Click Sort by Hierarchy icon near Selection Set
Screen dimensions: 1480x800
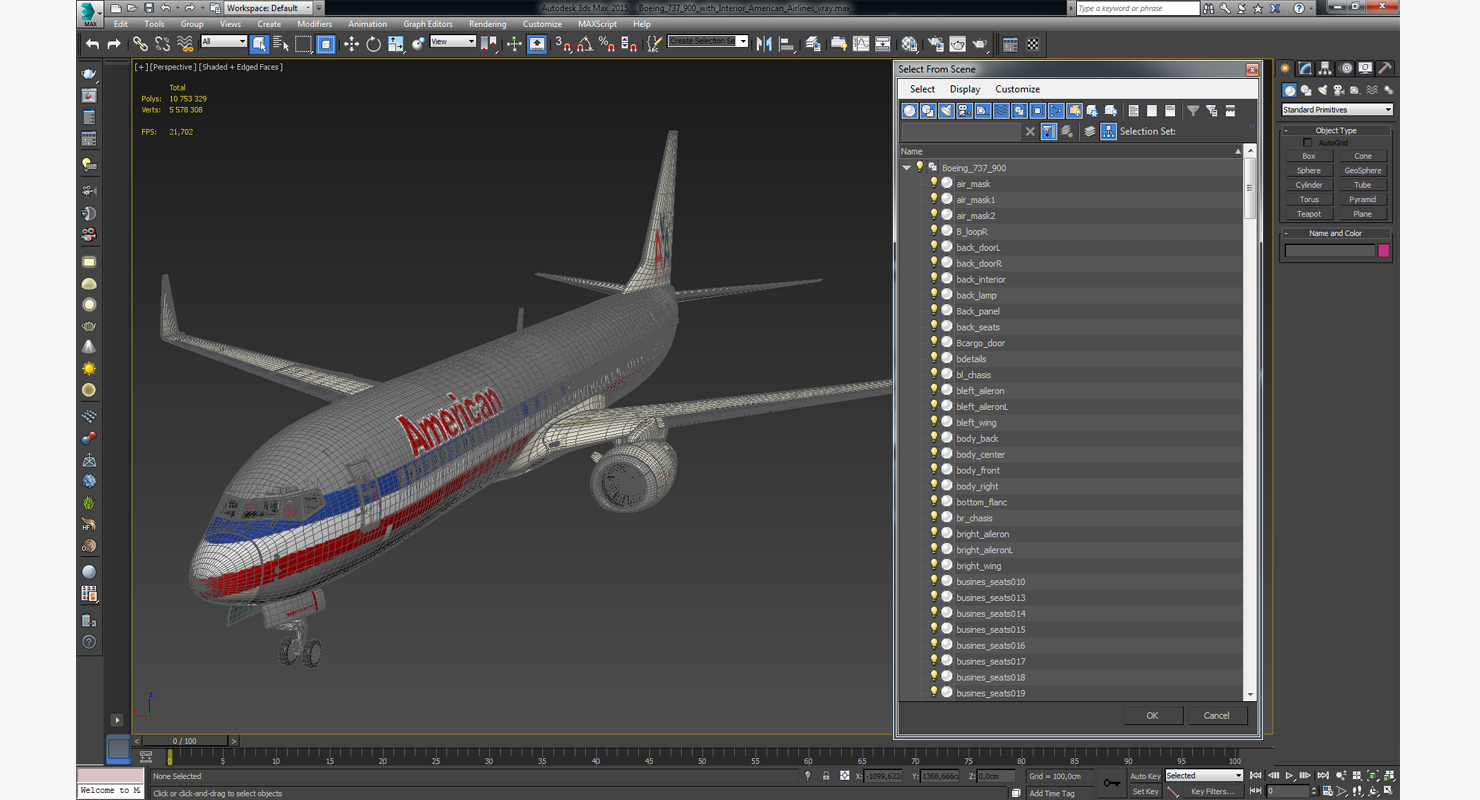pyautogui.click(x=1108, y=131)
